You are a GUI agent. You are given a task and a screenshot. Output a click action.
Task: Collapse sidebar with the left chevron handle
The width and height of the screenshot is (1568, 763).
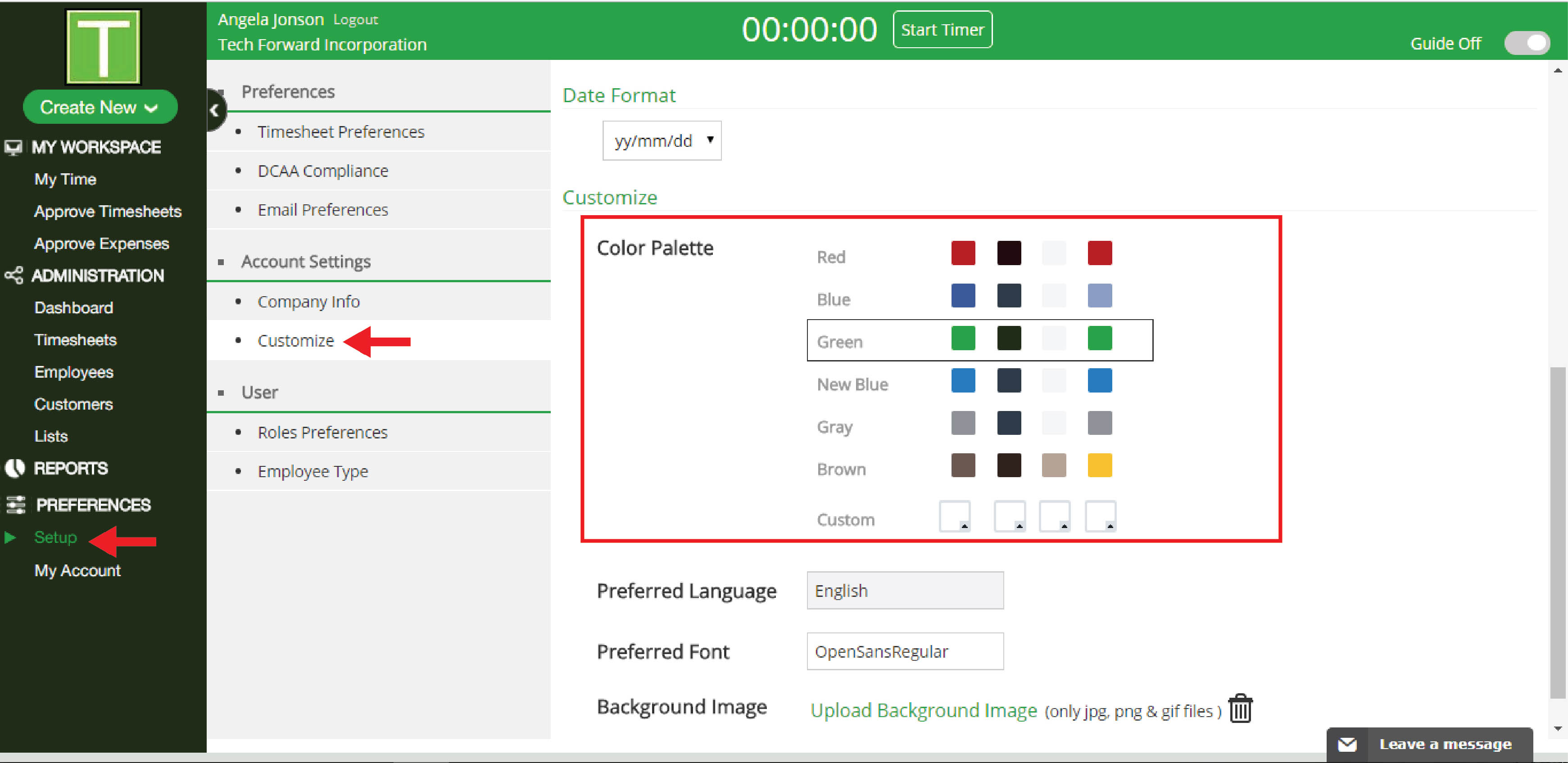point(215,110)
